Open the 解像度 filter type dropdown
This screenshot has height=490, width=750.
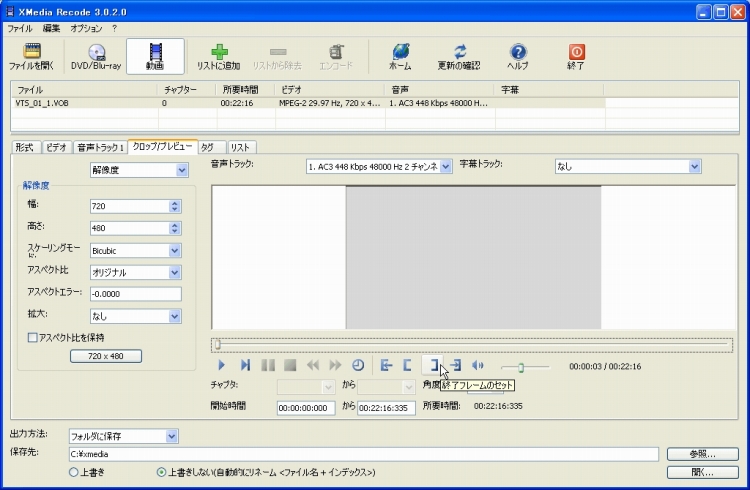pyautogui.click(x=139, y=170)
